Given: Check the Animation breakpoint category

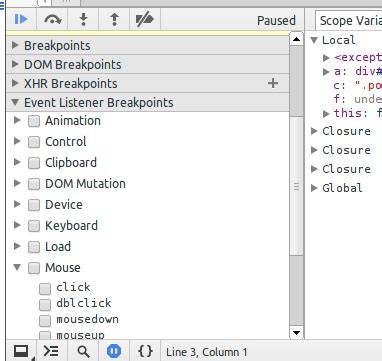Looking at the screenshot, I should [x=34, y=121].
